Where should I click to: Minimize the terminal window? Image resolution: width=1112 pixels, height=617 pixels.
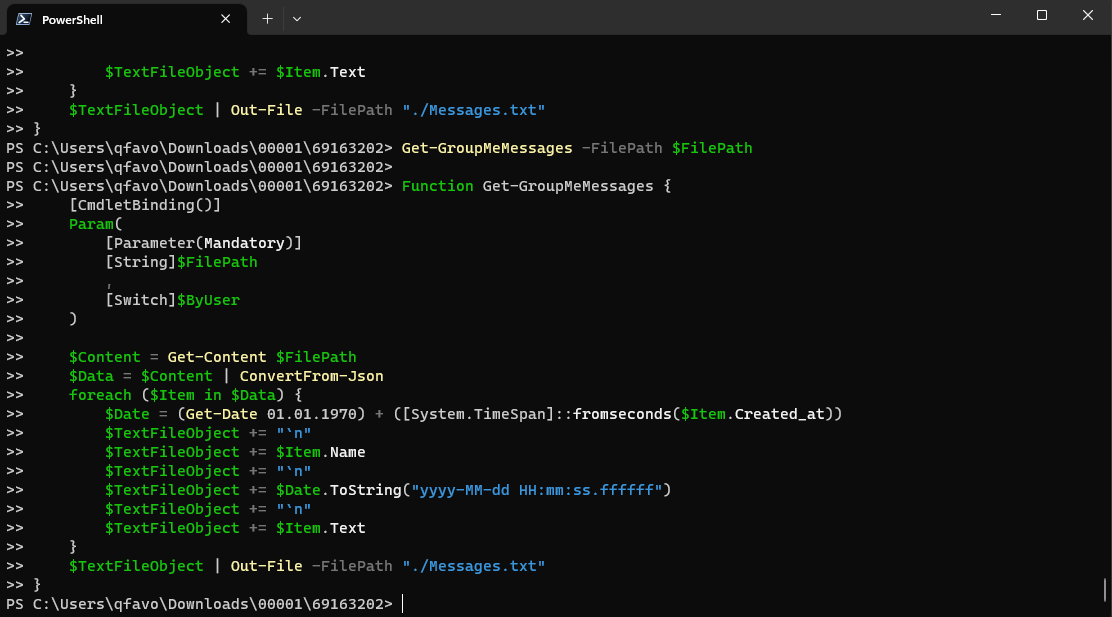point(996,15)
